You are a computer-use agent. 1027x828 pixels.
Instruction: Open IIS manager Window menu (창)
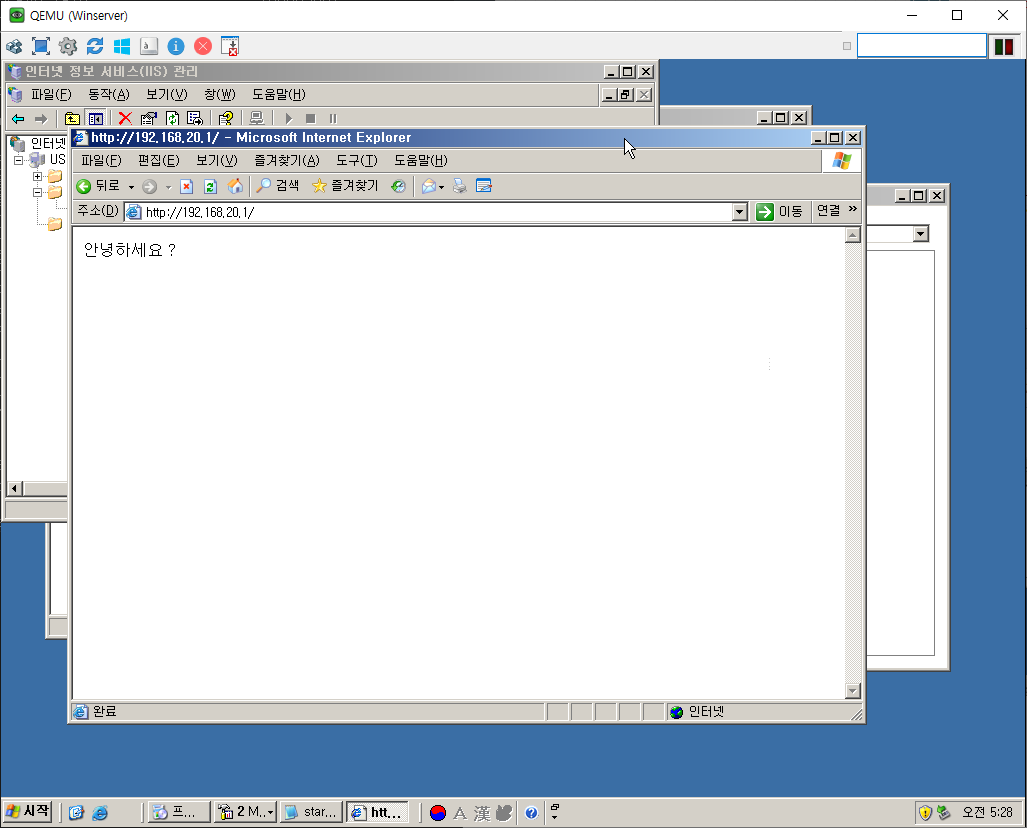coord(219,94)
